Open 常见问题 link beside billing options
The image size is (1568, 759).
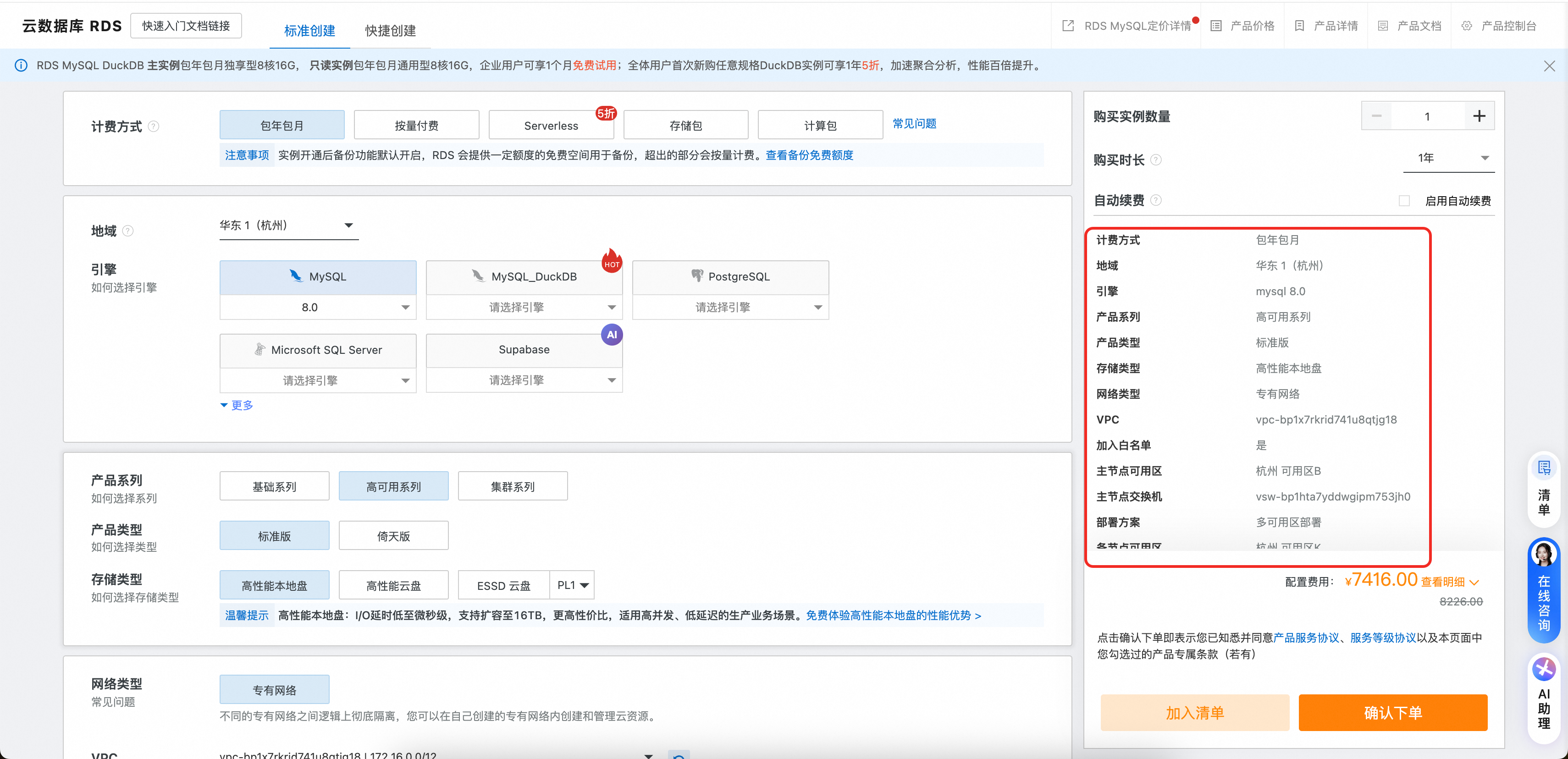(915, 124)
